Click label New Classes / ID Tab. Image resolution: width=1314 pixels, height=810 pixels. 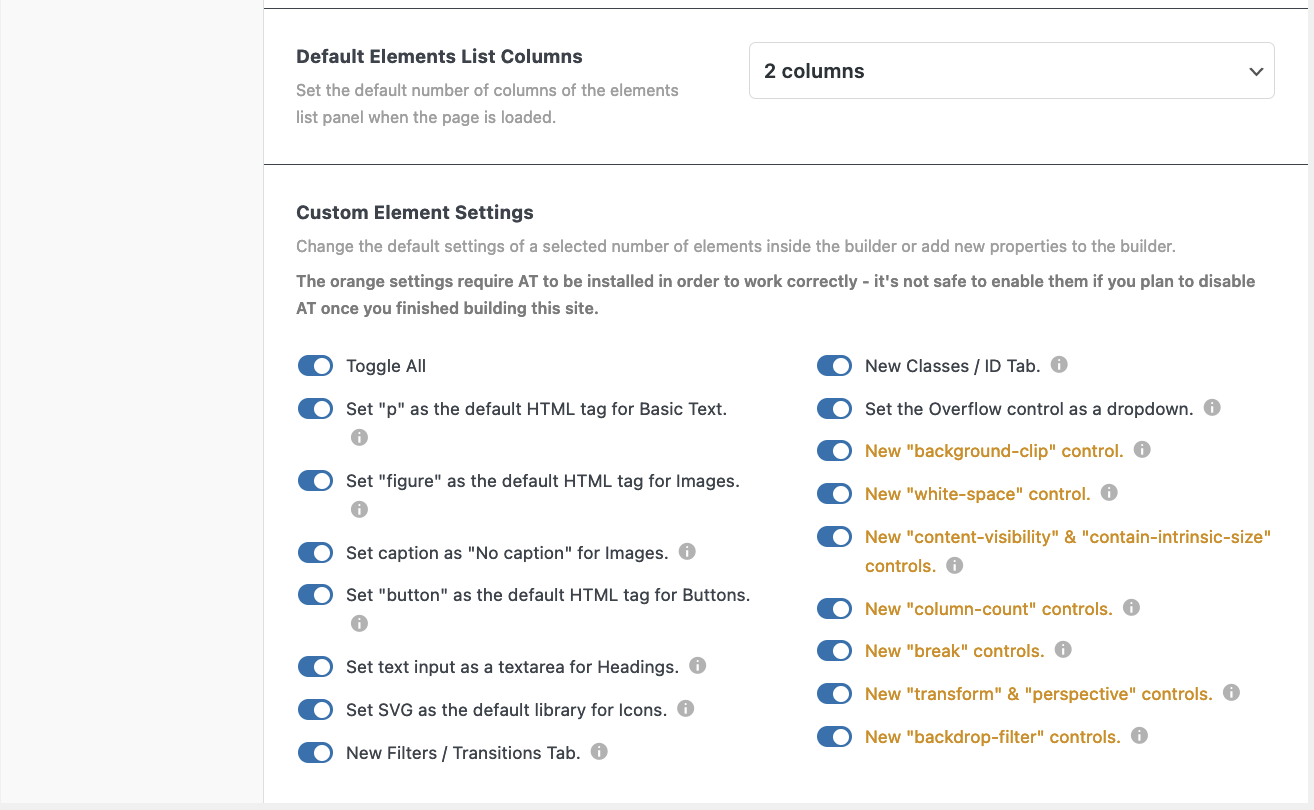pyautogui.click(x=953, y=366)
